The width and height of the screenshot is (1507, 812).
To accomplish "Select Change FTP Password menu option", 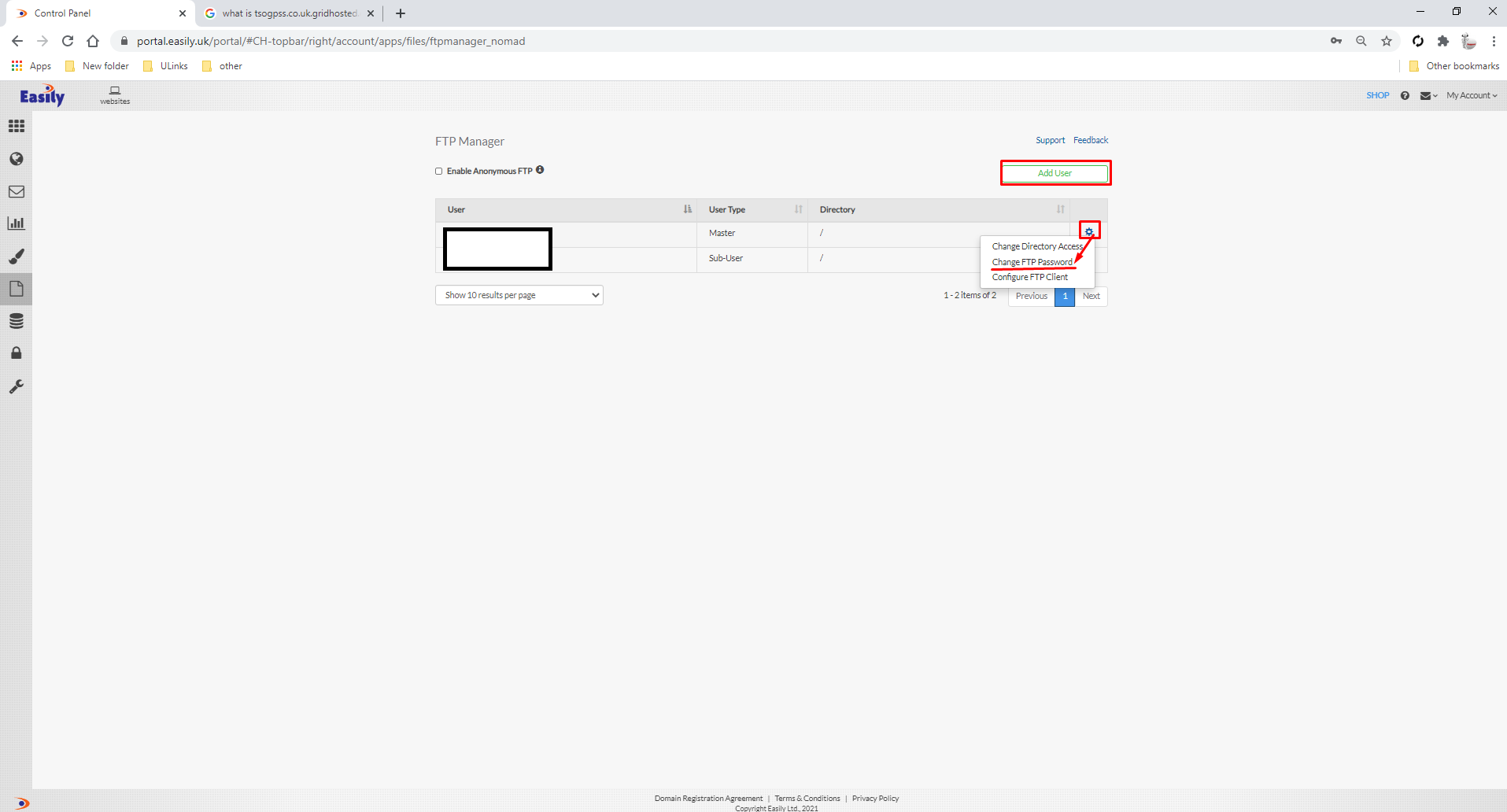I will pyautogui.click(x=1032, y=262).
